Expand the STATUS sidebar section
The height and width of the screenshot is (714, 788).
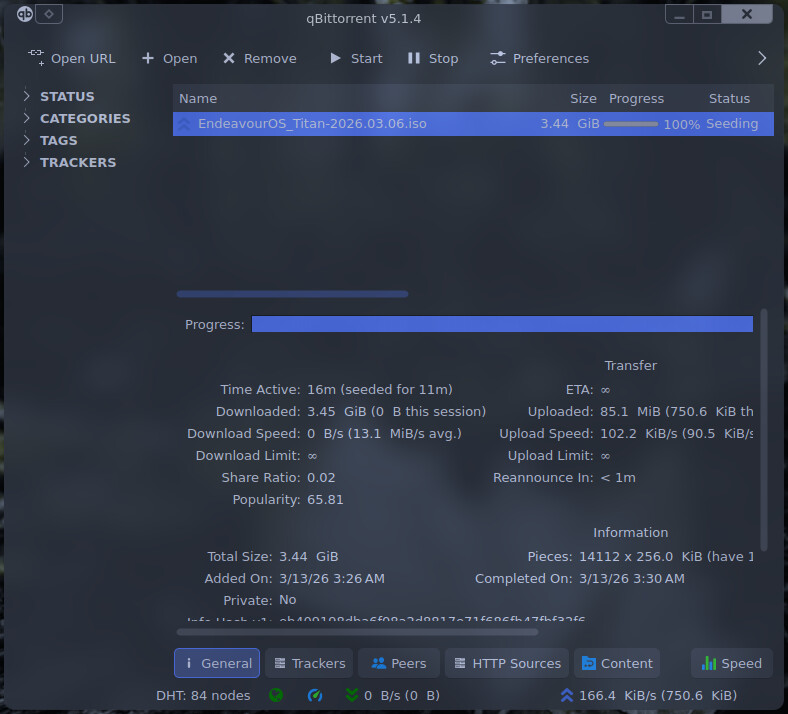[27, 96]
